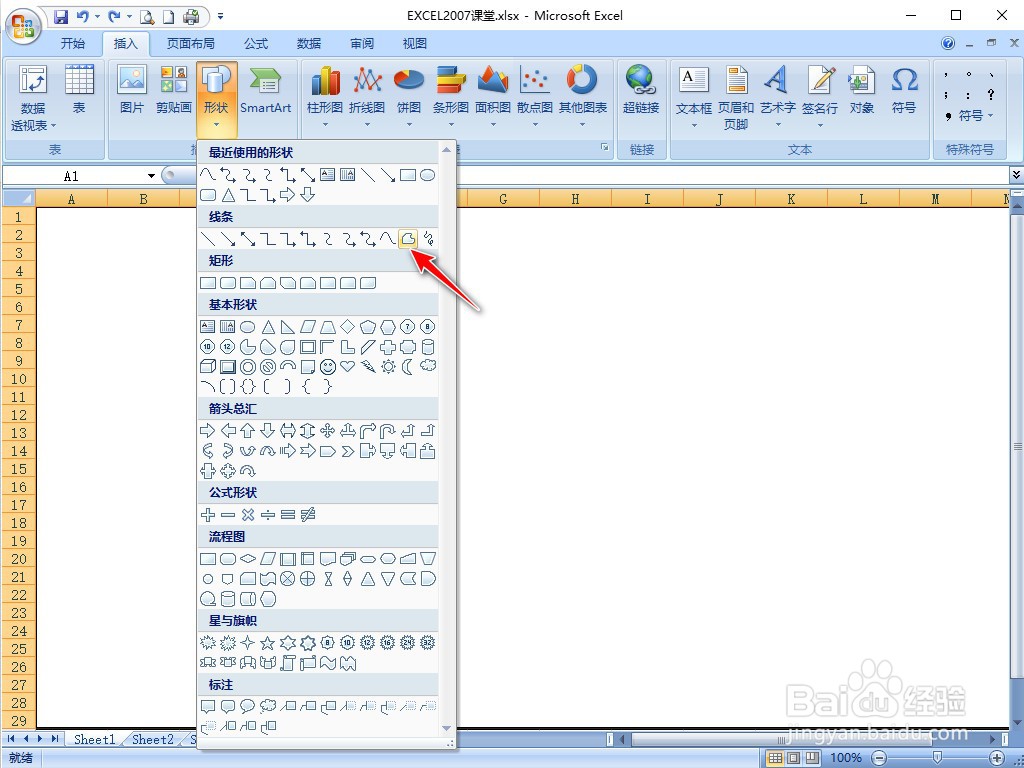Screen dimensions: 1024x768
Task: Expand the Other Charts dropdown
Action: coord(583,97)
